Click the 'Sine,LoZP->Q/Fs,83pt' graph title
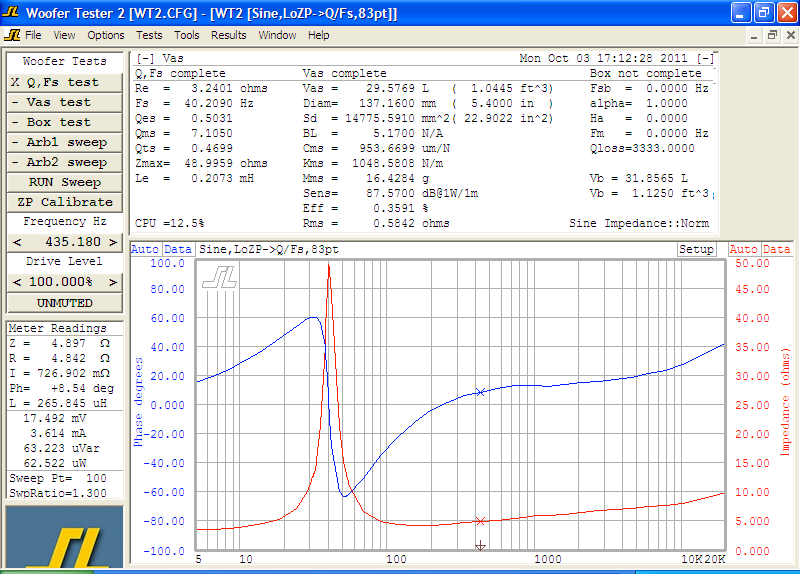Image resolution: width=800 pixels, height=574 pixels. 269,249
